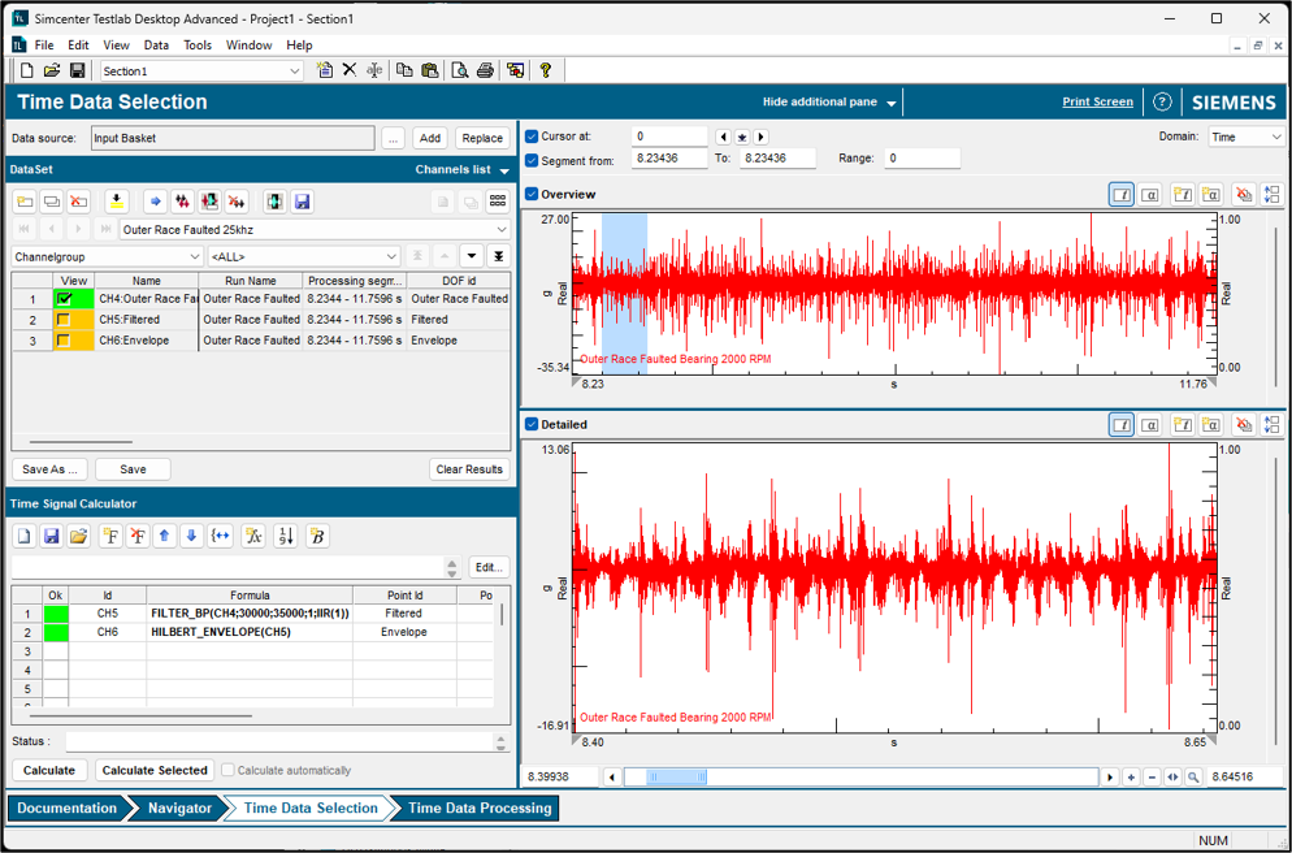Open the Tools menu
The height and width of the screenshot is (853, 1292).
coord(197,45)
